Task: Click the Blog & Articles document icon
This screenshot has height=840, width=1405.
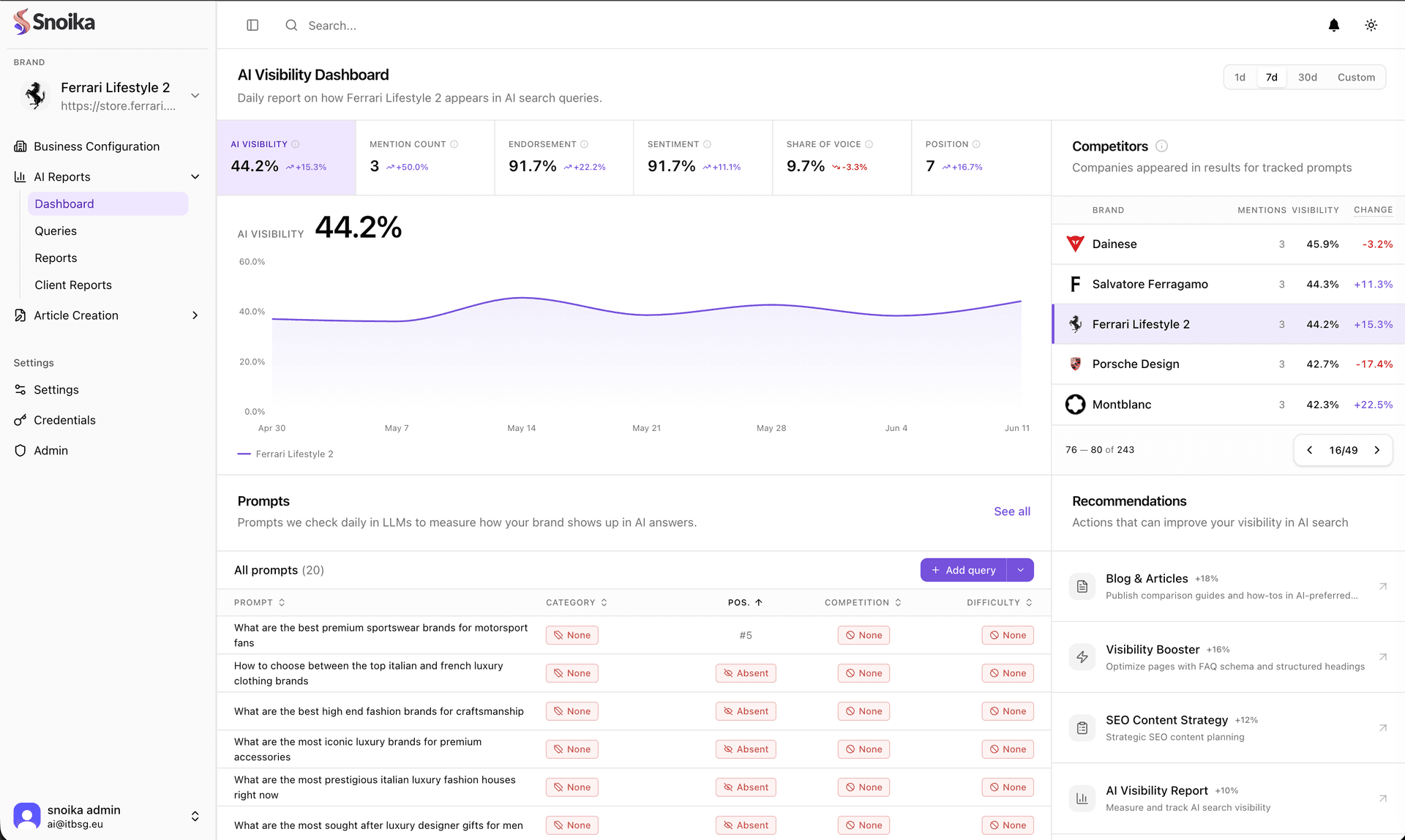Action: point(1082,587)
